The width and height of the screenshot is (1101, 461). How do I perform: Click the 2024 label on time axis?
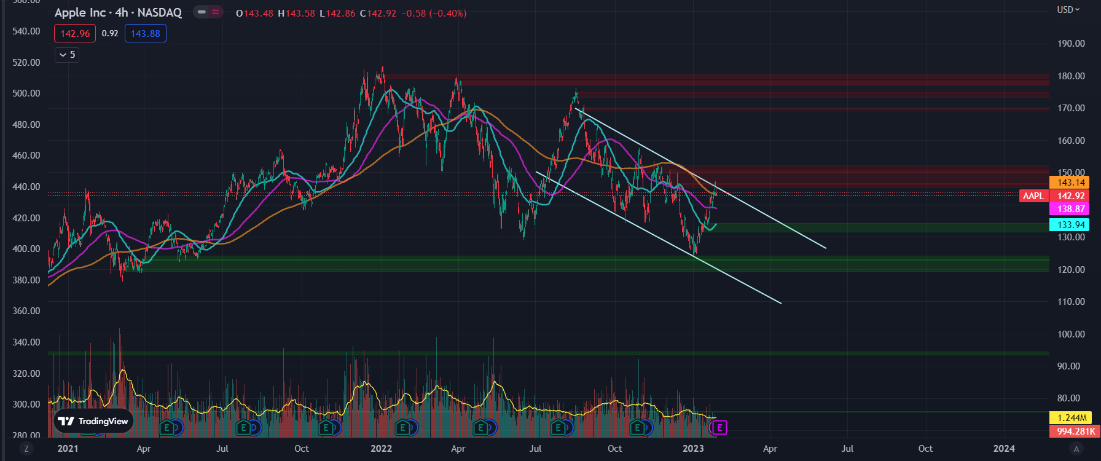[1004, 448]
